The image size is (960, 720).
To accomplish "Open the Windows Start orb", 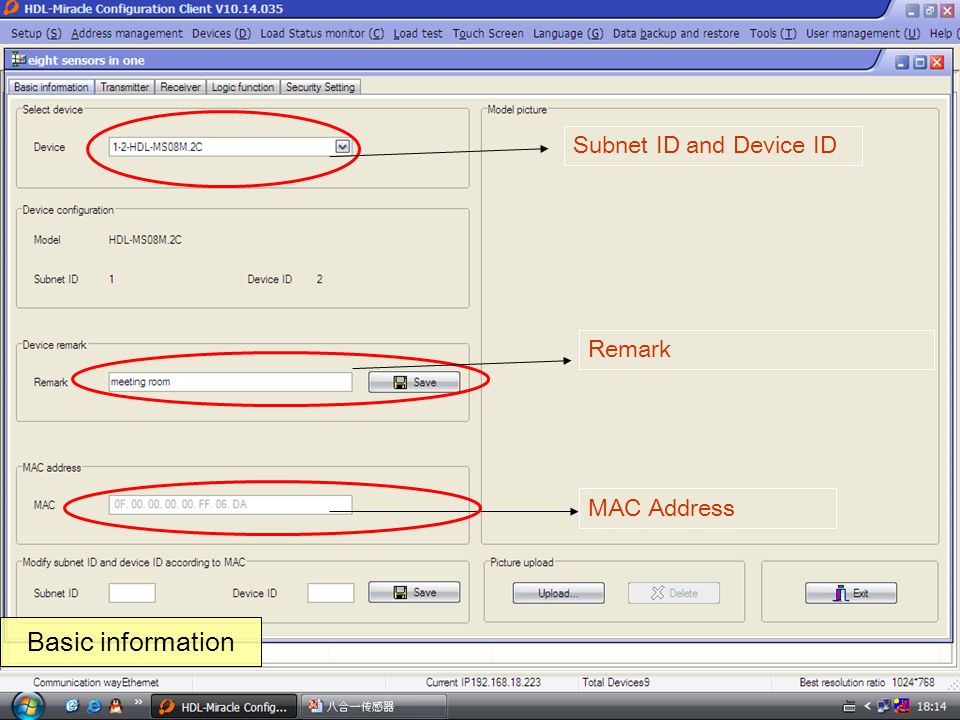I will [x=27, y=706].
